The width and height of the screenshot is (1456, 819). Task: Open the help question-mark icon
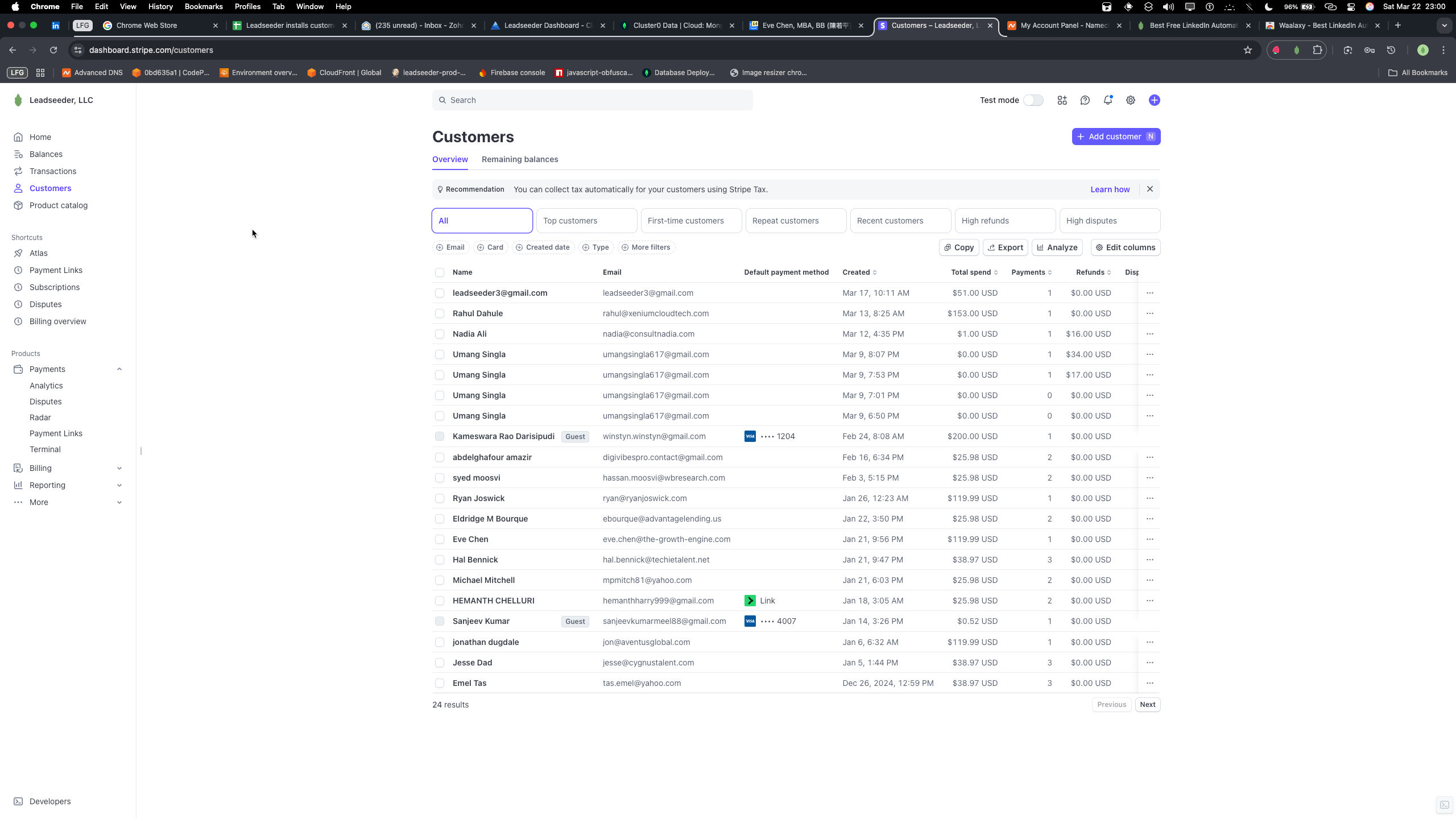click(1085, 100)
